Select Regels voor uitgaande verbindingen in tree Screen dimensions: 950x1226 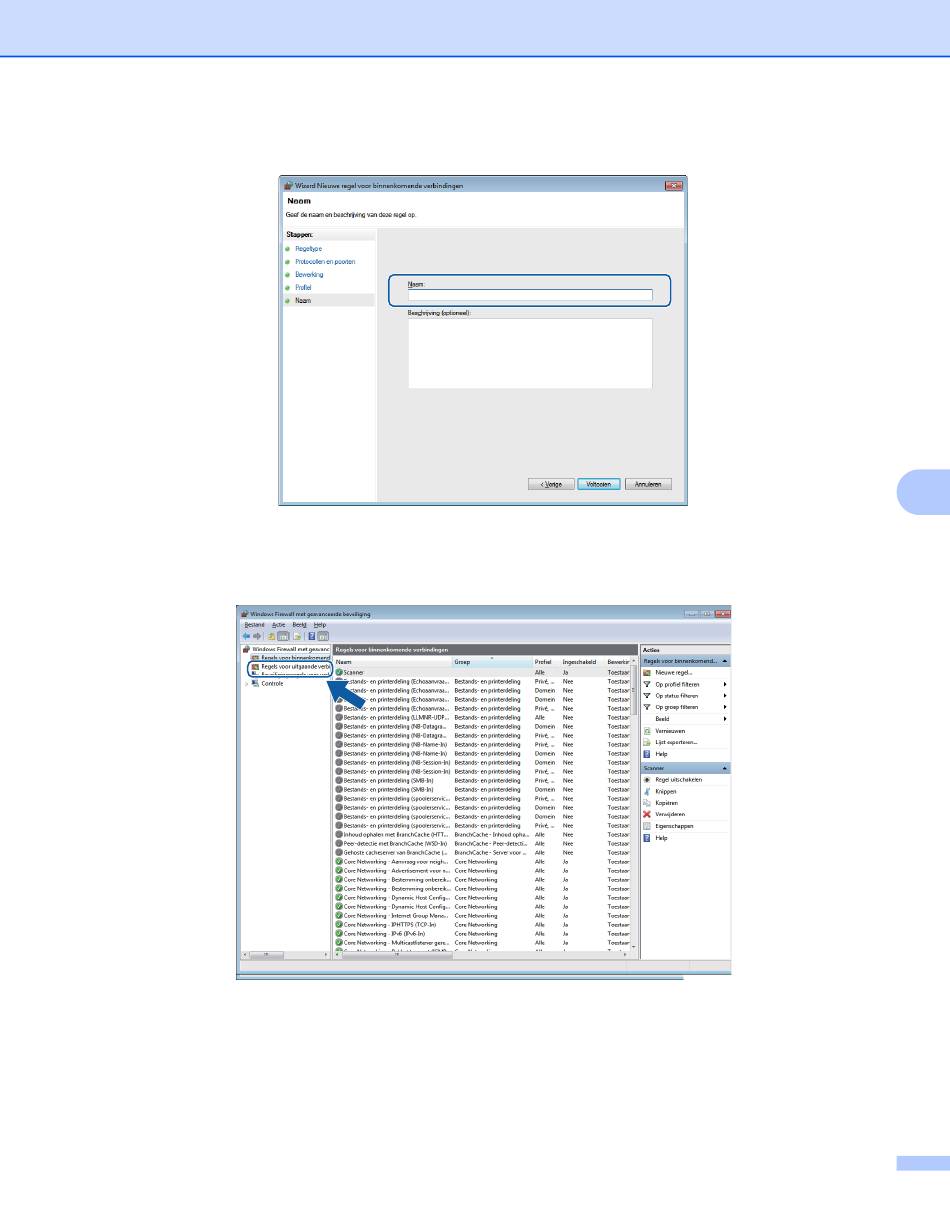290,666
